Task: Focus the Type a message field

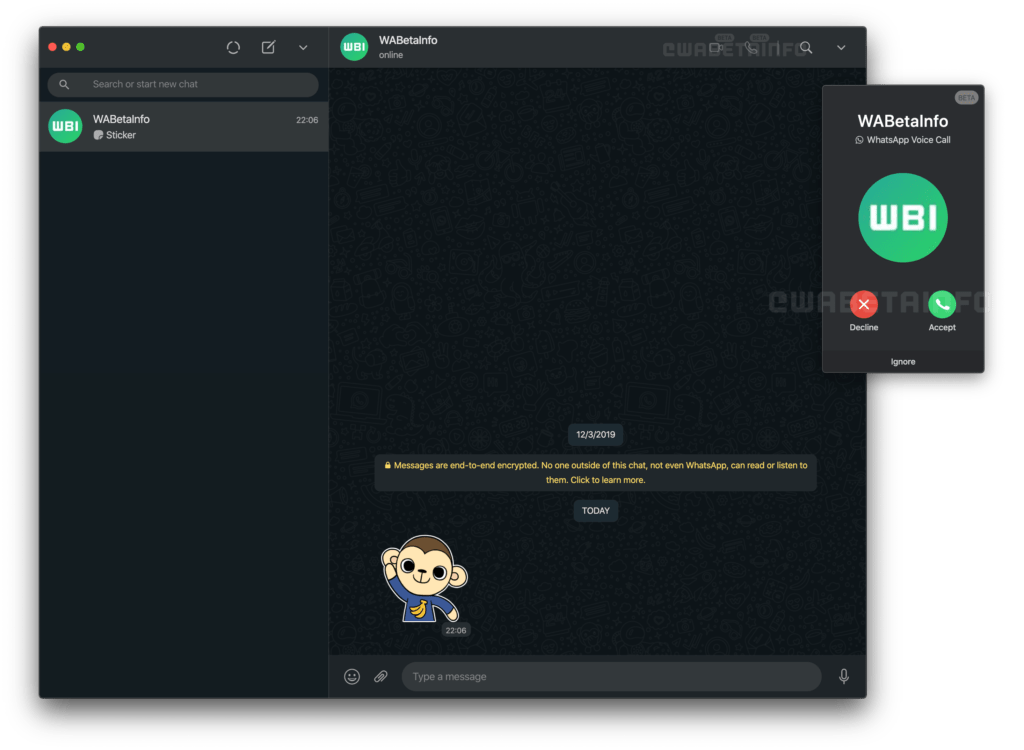Action: (x=610, y=677)
